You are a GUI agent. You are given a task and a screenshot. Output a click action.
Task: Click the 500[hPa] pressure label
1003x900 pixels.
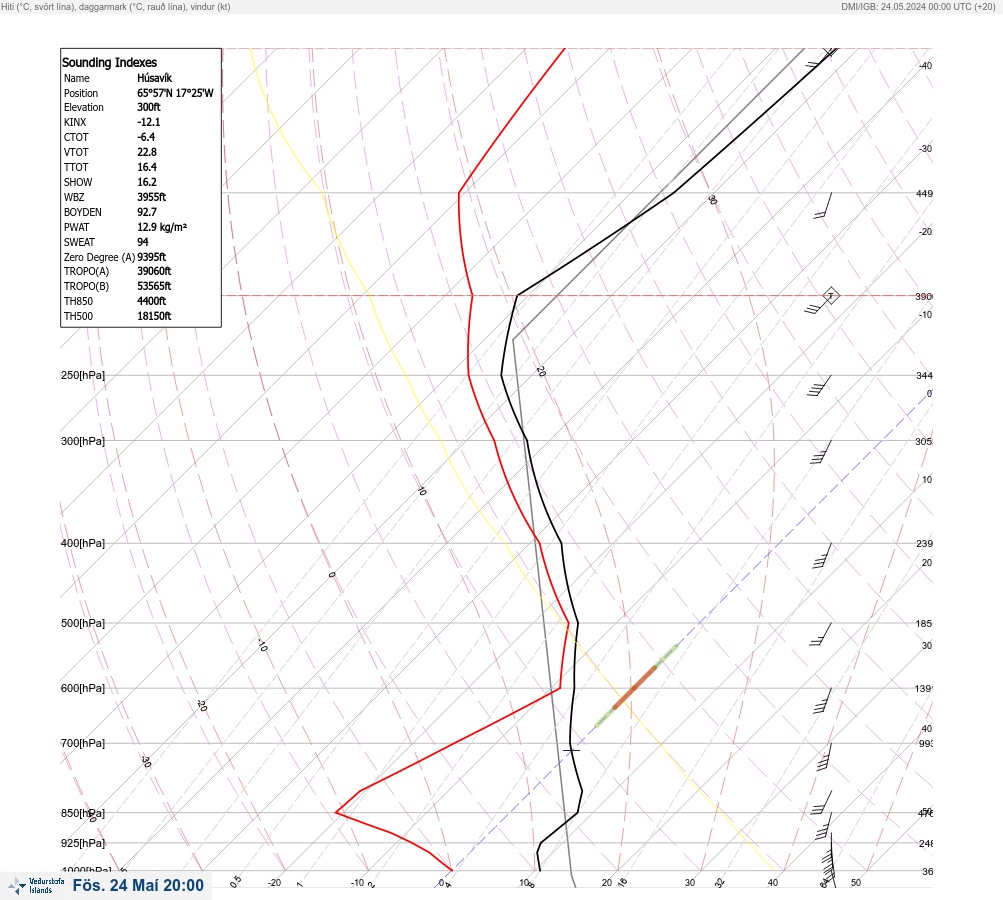83,623
